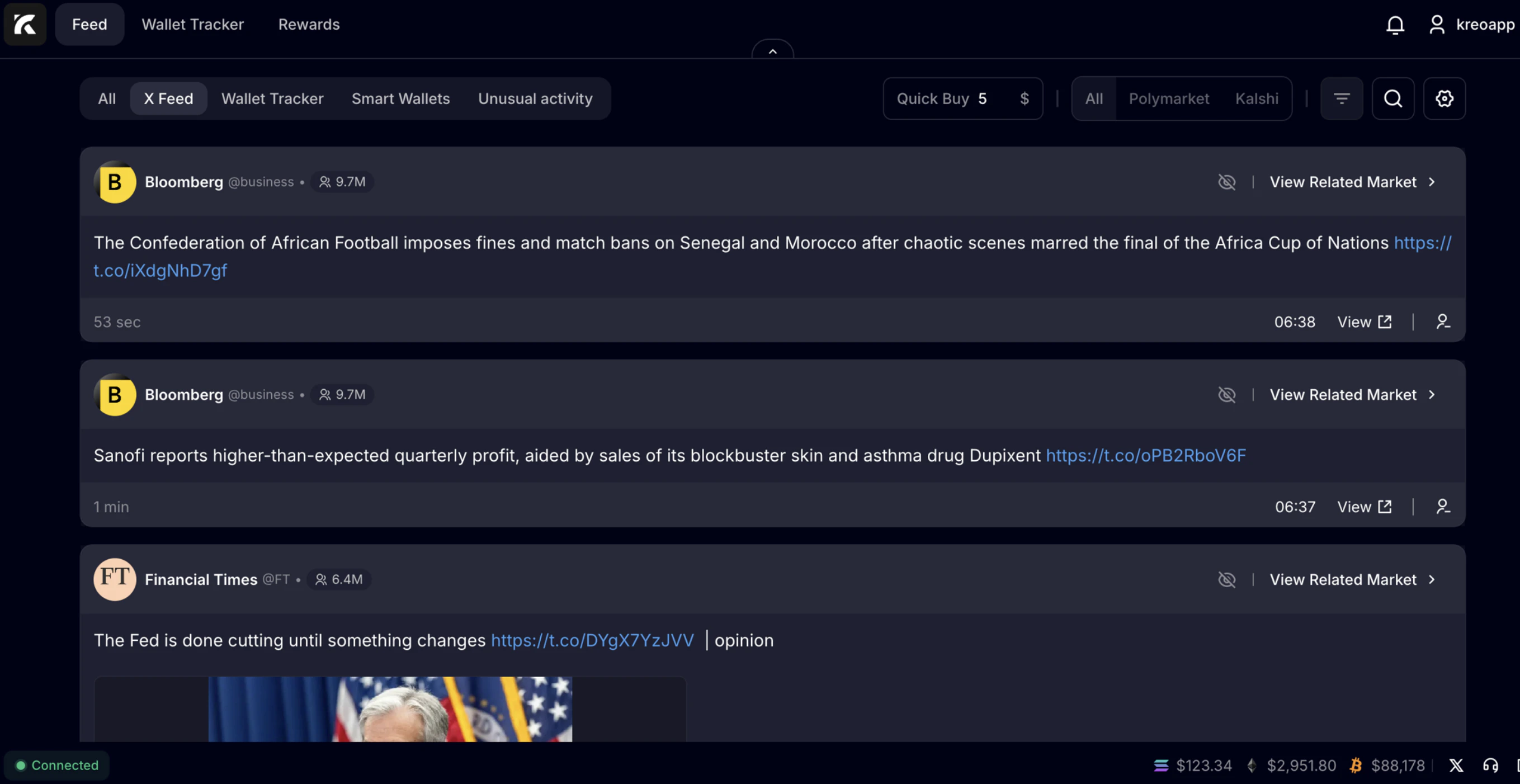Open the Sanofi t.co article link
Screen dimensions: 1520x784
1145,455
